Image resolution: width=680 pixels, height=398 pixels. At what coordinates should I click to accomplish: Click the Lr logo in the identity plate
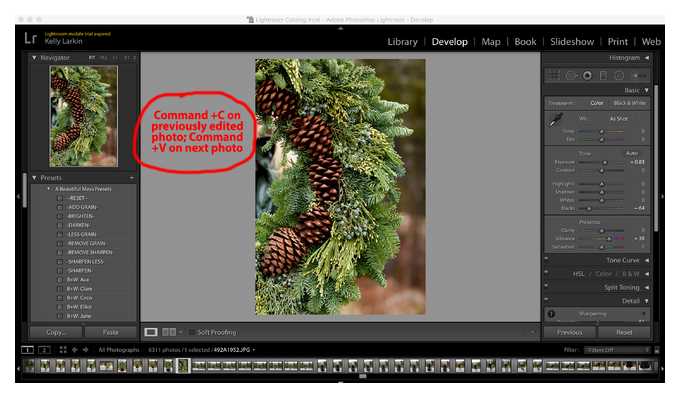(x=30, y=39)
